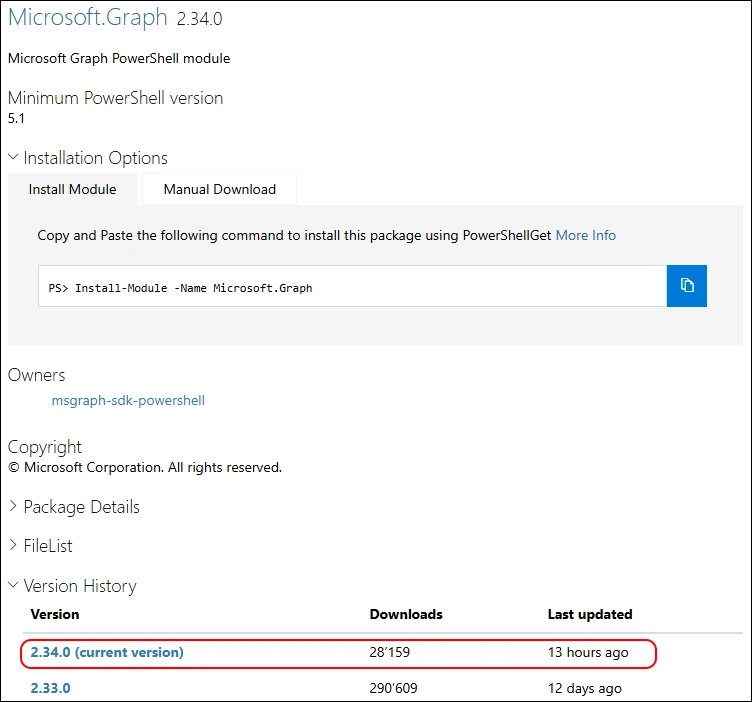Open version 2.33.0 from history

(50, 688)
